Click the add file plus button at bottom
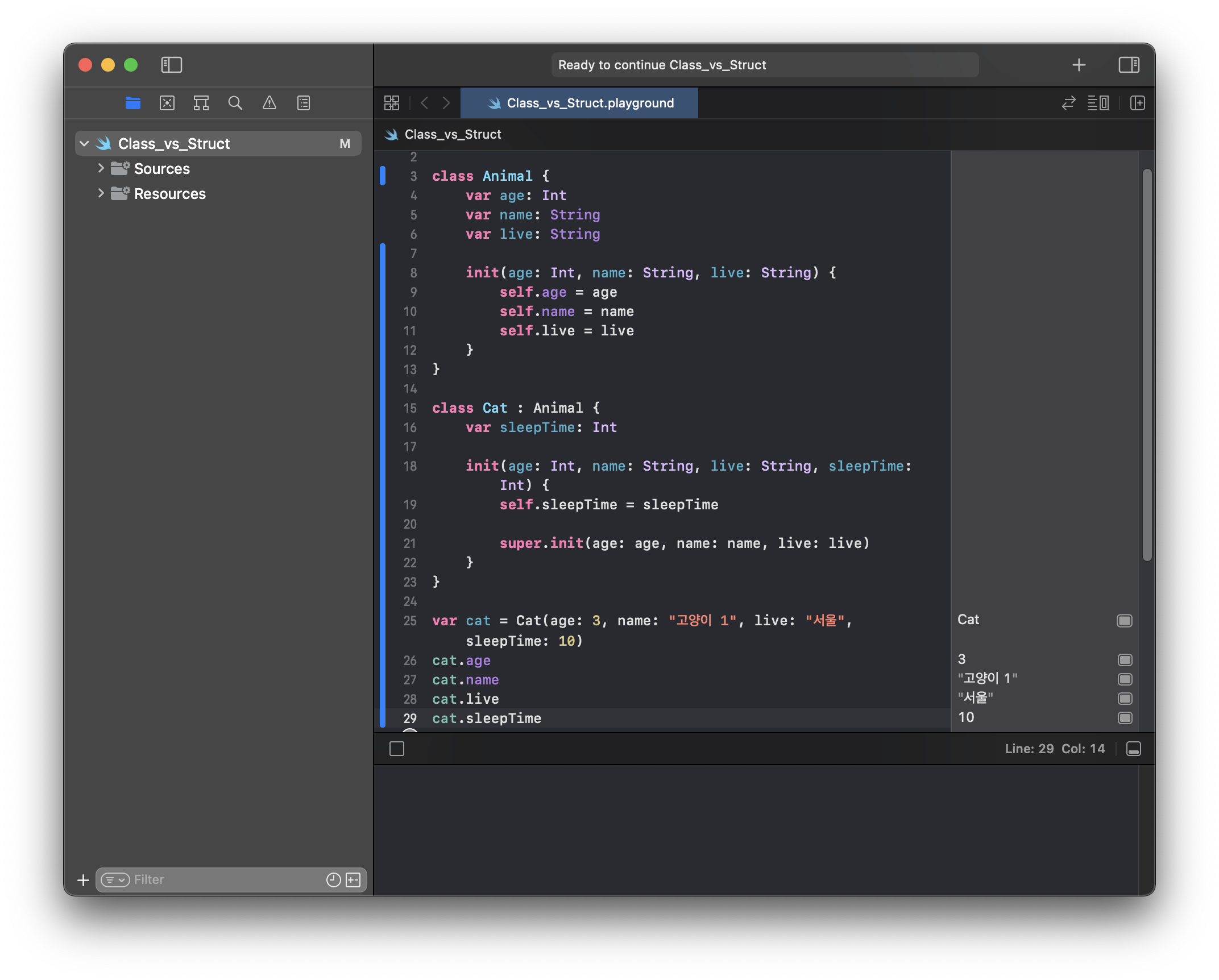This screenshot has width=1219, height=980. click(83, 880)
